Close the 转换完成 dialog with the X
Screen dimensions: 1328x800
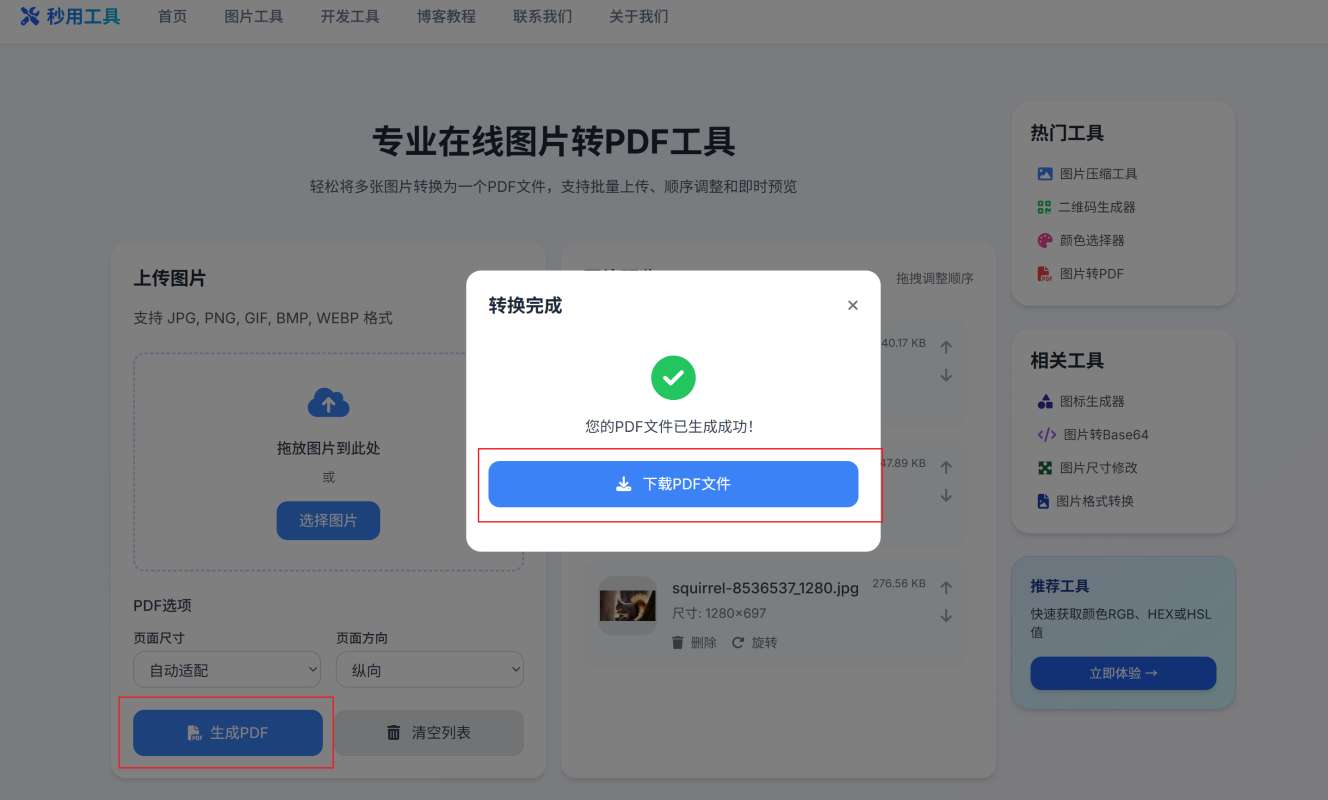click(x=852, y=306)
